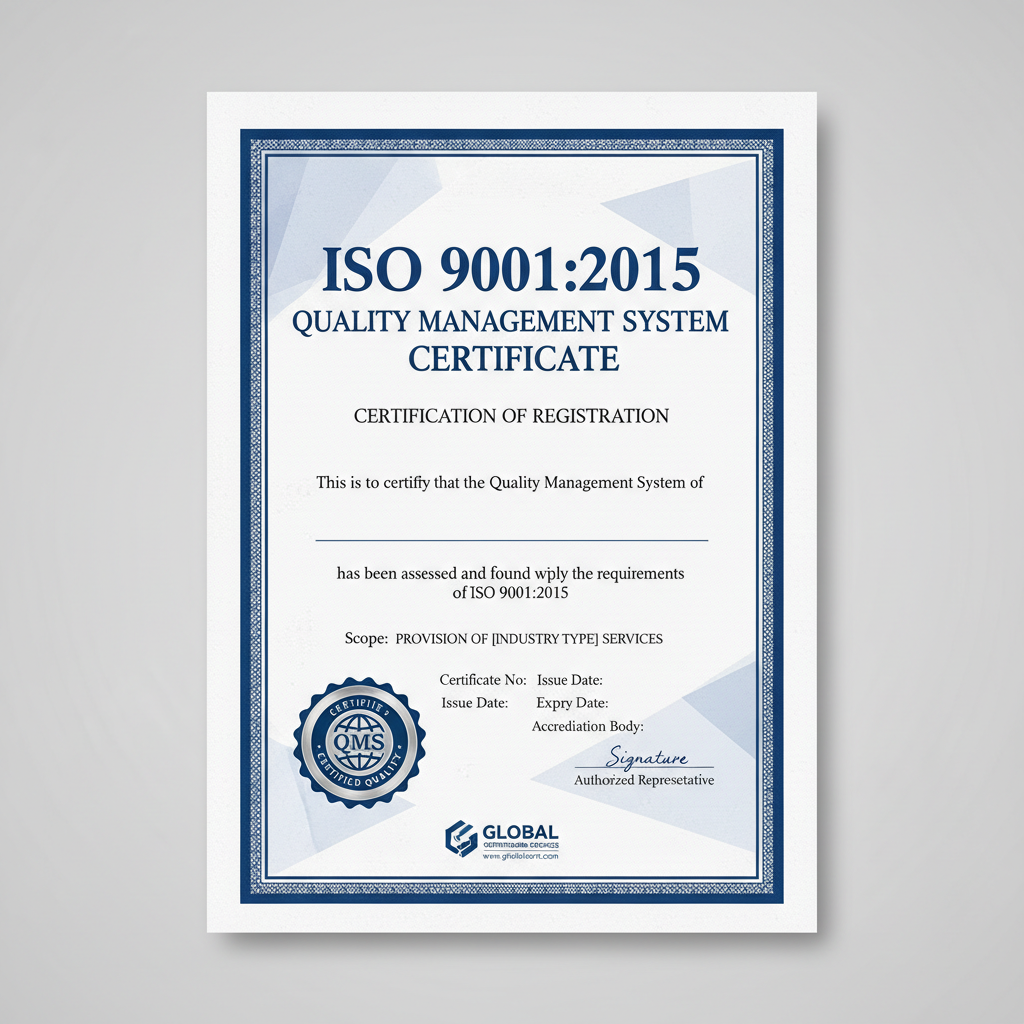1024x1024 pixels.
Task: Expand the Scope services line
Action: point(505,638)
